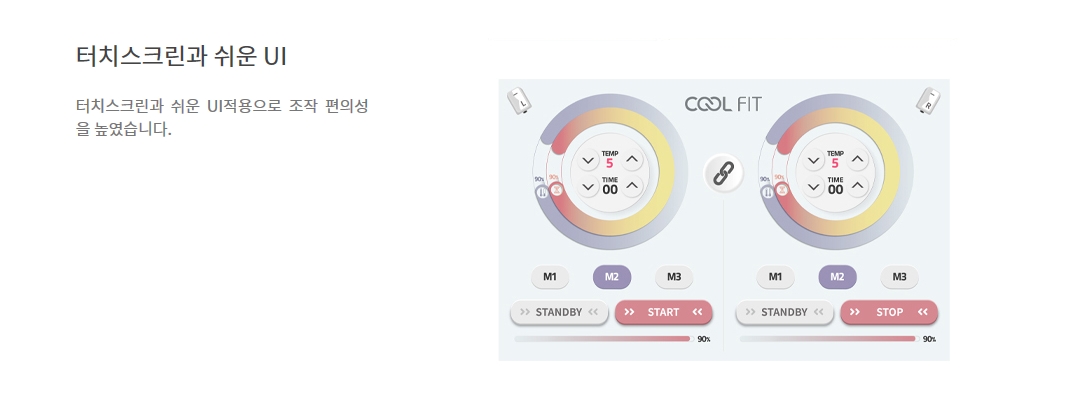Select M3 preset in left panel
Viewport: 1090px width, 409px height.
point(674,277)
